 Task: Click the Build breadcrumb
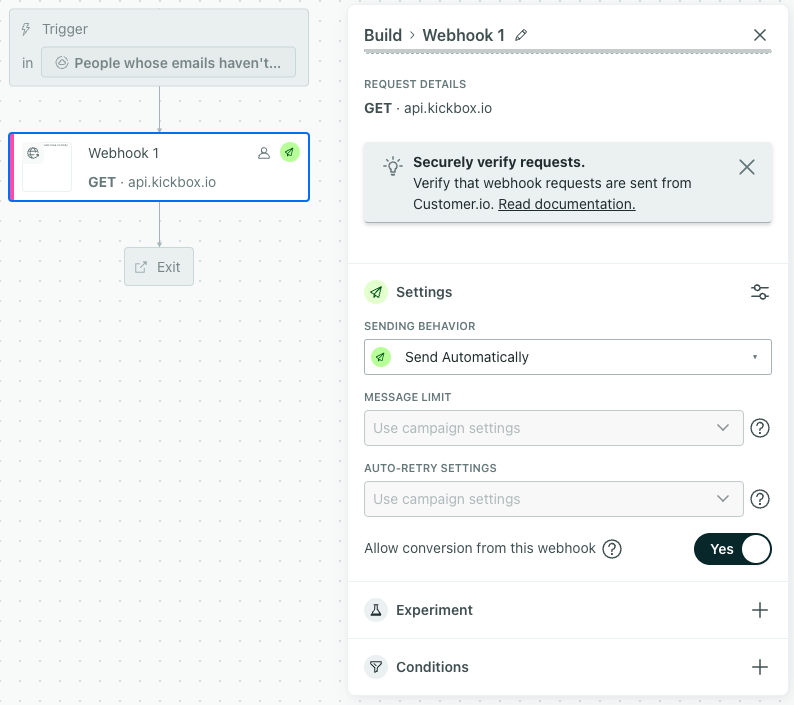pos(383,35)
